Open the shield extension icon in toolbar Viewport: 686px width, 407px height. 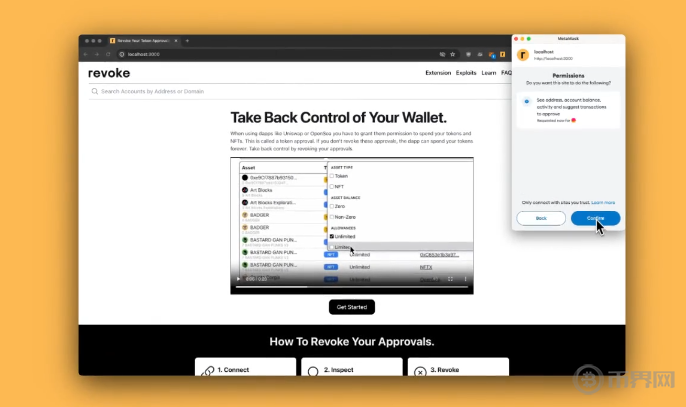coord(469,54)
